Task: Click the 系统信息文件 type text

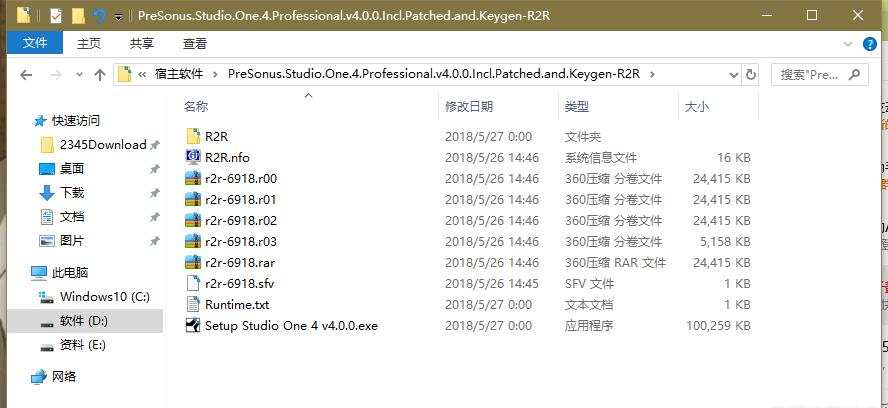Action: click(601, 158)
